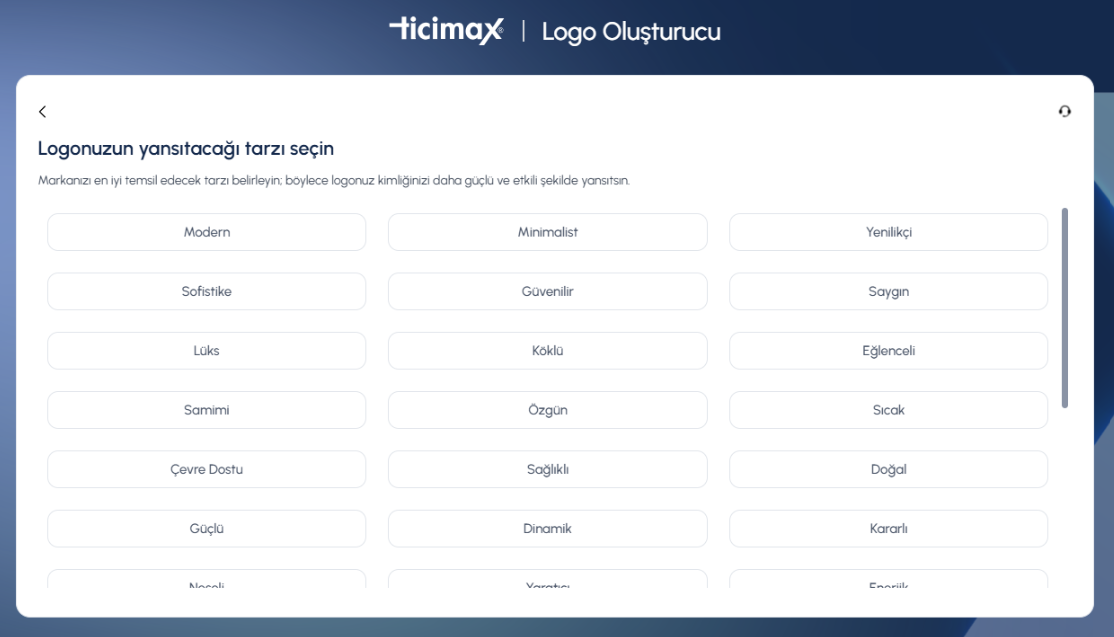Click the Ticimax logo
Screen dimensions: 1114x637
(x=446, y=31)
